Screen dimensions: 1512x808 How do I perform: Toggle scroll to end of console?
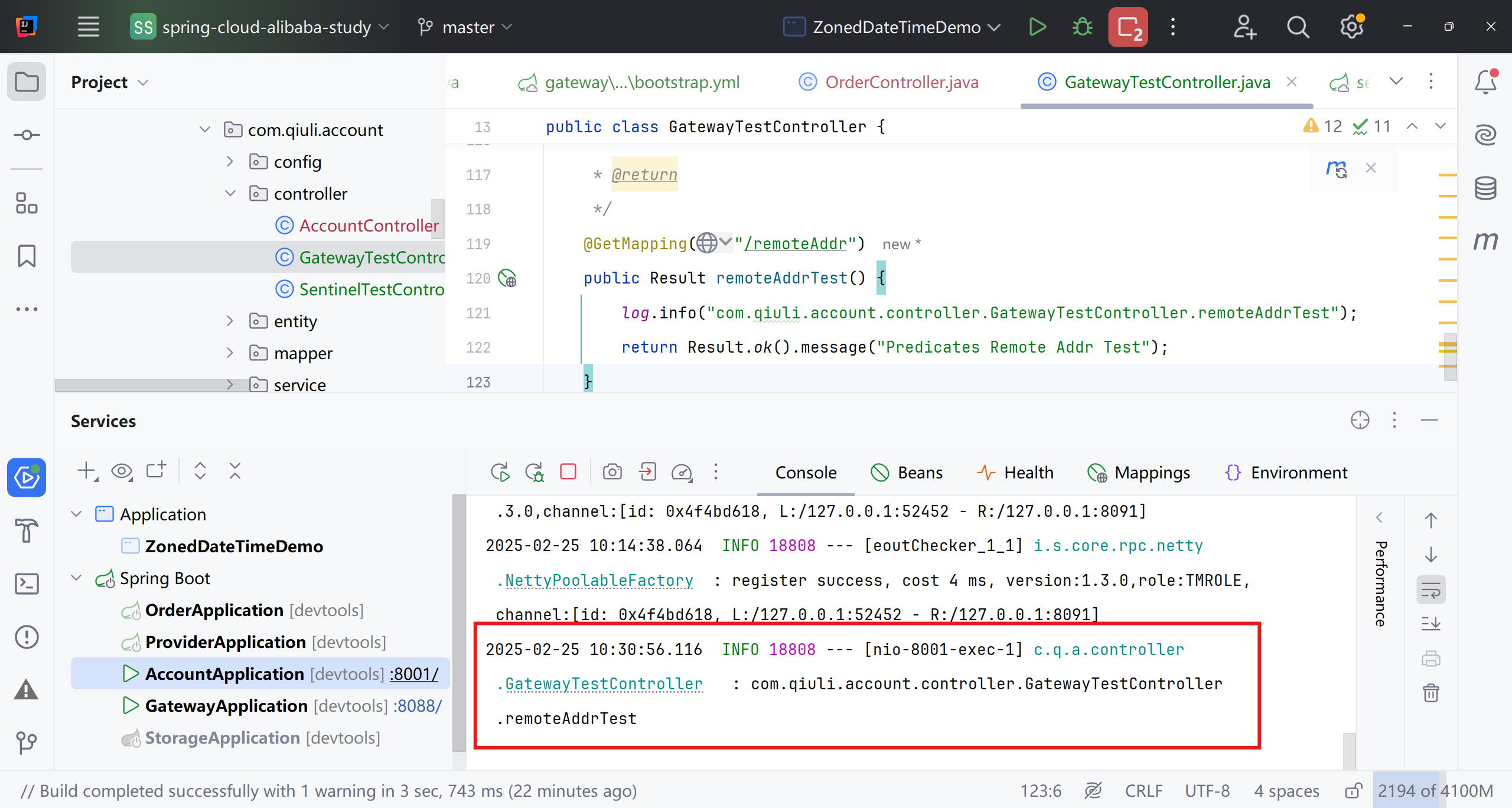click(1430, 624)
